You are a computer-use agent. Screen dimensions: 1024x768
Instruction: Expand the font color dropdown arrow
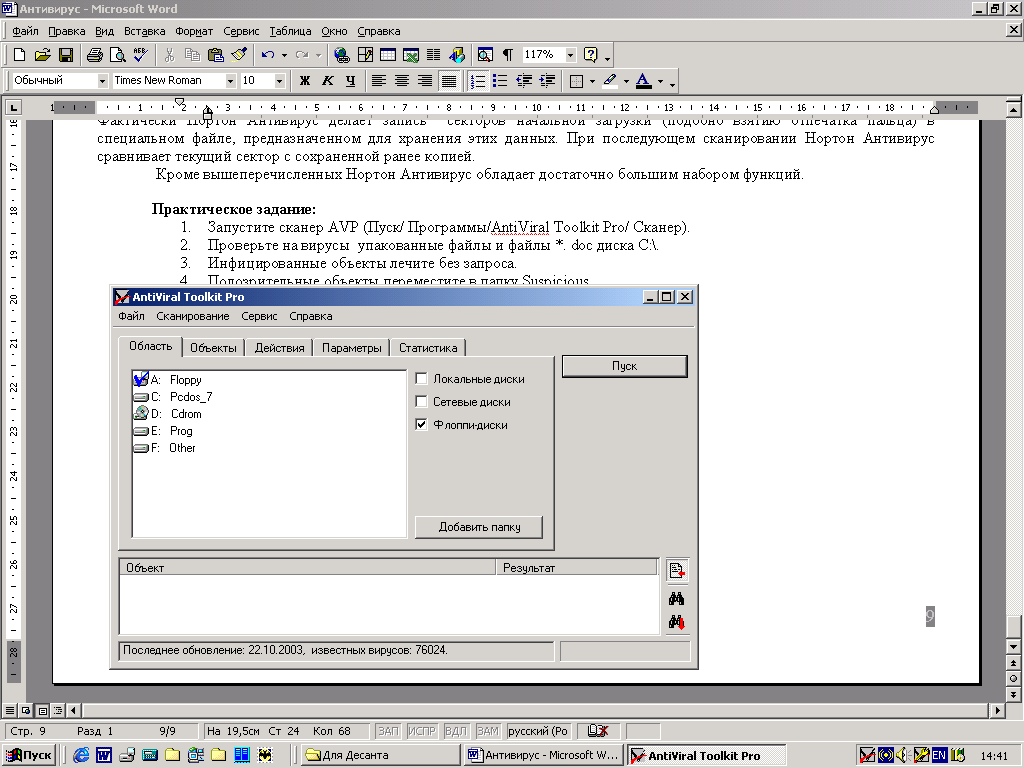coord(660,81)
